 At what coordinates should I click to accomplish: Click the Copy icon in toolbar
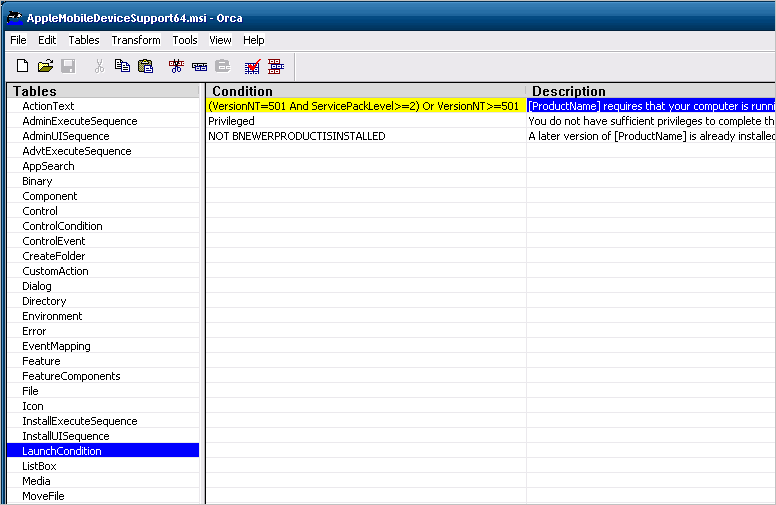coord(122,66)
